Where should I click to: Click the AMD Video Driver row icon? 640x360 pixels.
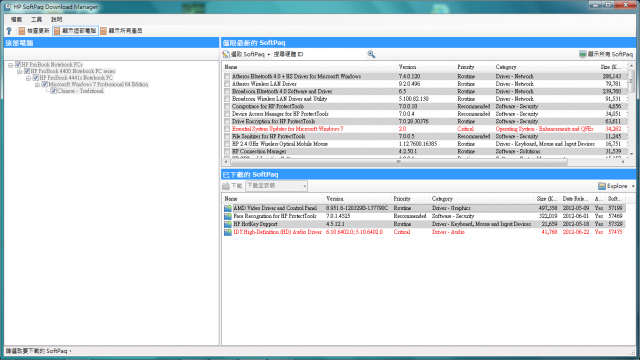(x=228, y=208)
